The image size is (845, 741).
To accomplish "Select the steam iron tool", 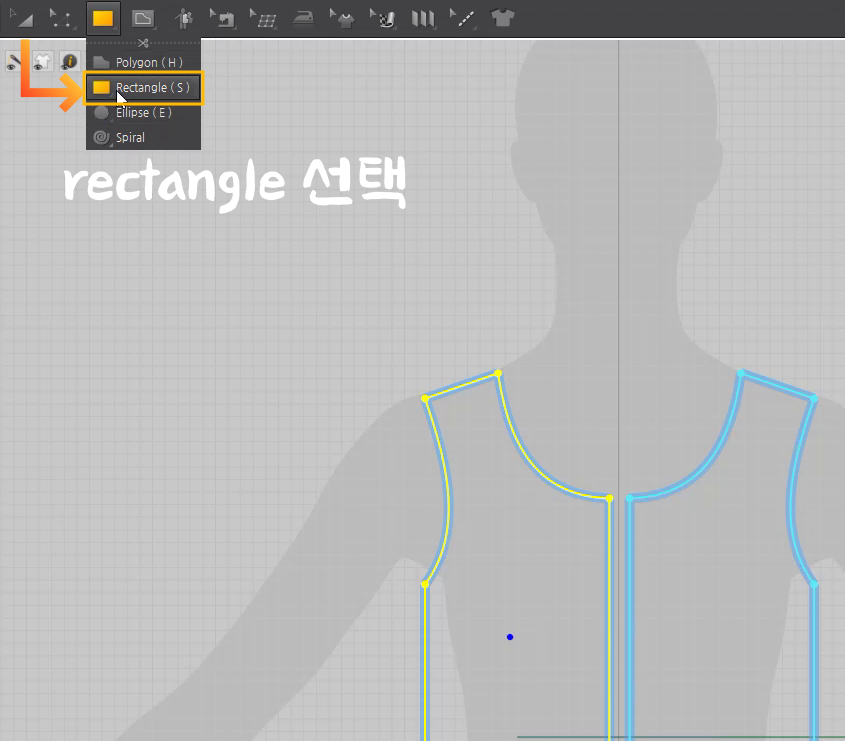I will pyautogui.click(x=304, y=19).
